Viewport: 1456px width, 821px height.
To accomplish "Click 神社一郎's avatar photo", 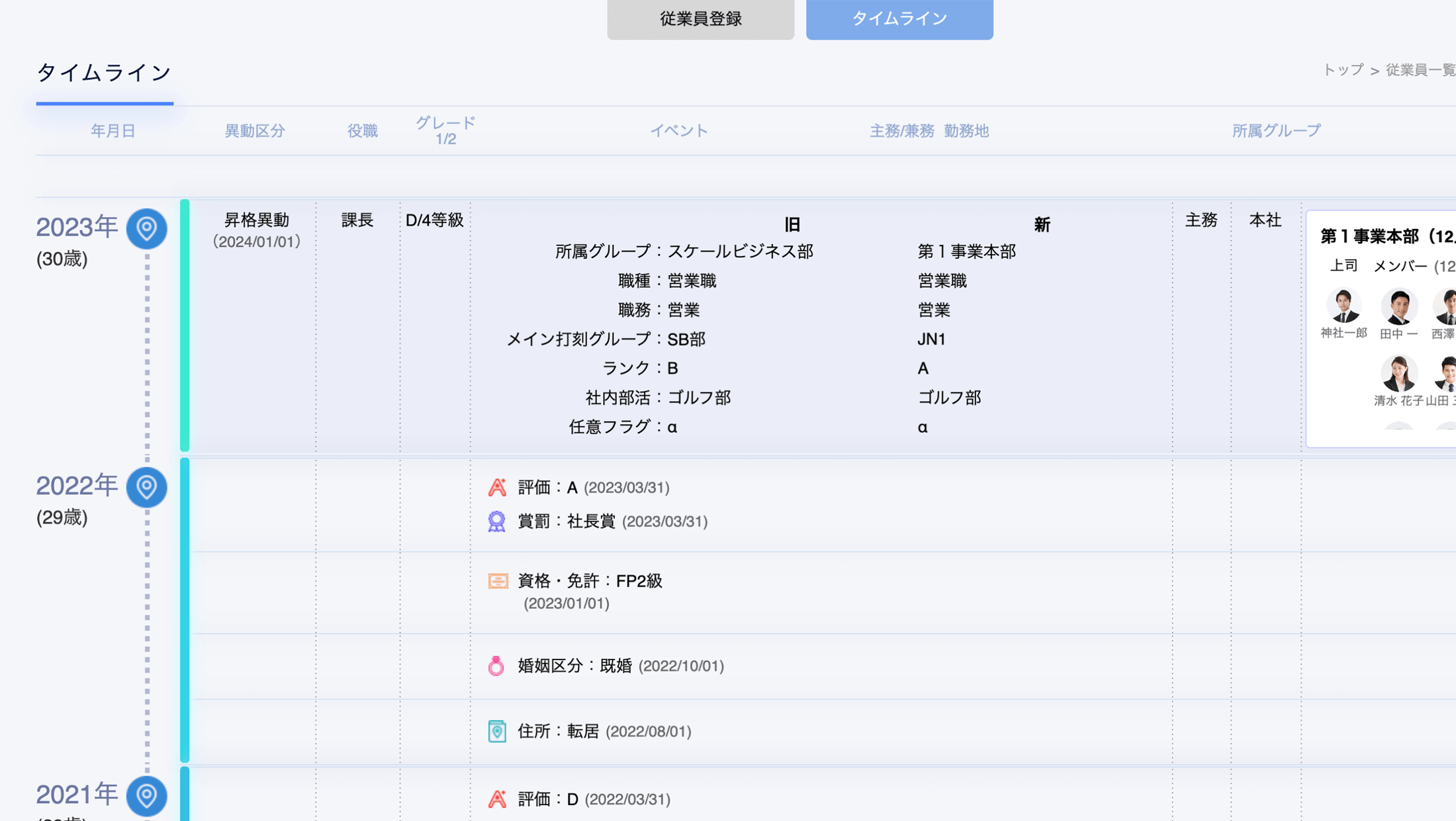I will 1343,306.
